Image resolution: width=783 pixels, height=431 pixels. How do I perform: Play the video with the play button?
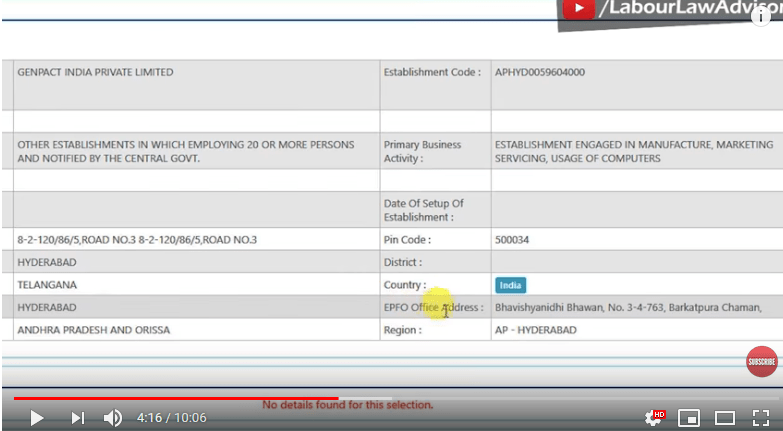tap(36, 418)
